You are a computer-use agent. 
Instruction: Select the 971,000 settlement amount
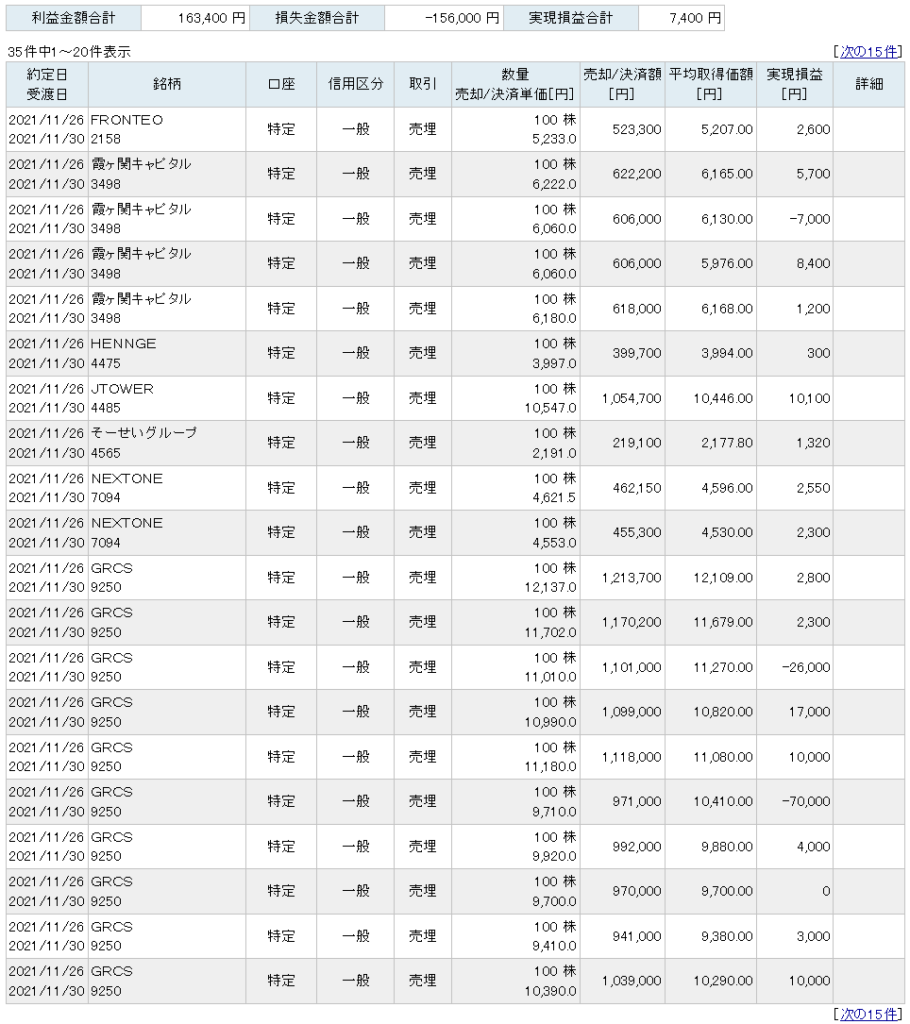pos(637,801)
